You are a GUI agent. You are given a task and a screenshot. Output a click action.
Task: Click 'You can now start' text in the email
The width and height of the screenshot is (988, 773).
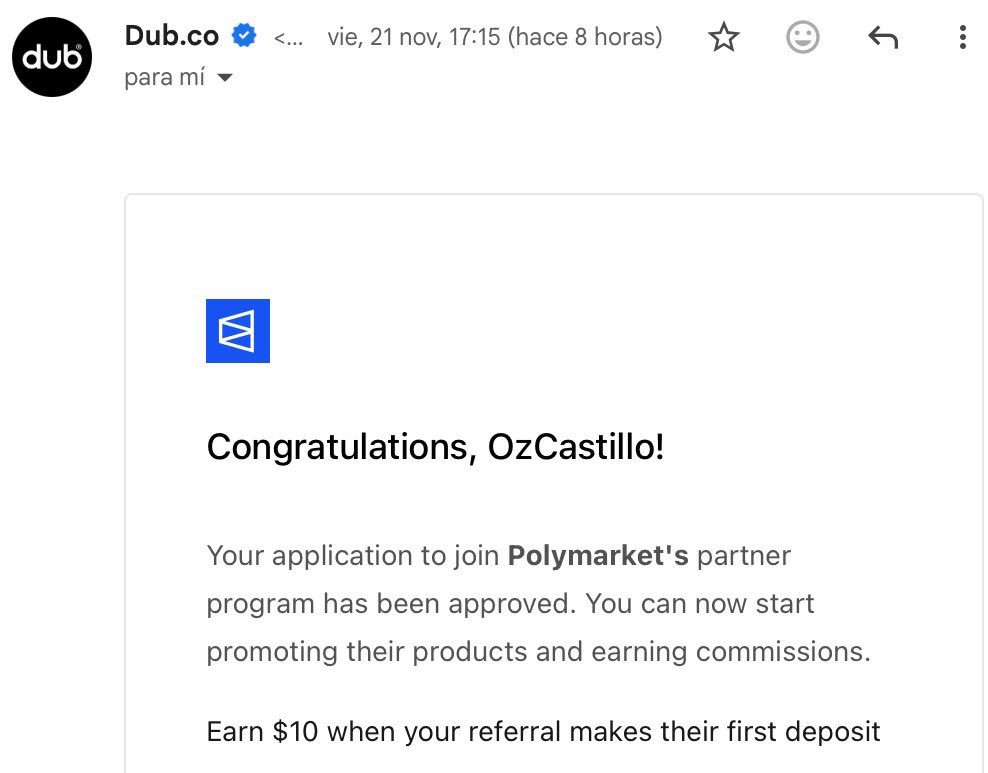[x=700, y=604]
